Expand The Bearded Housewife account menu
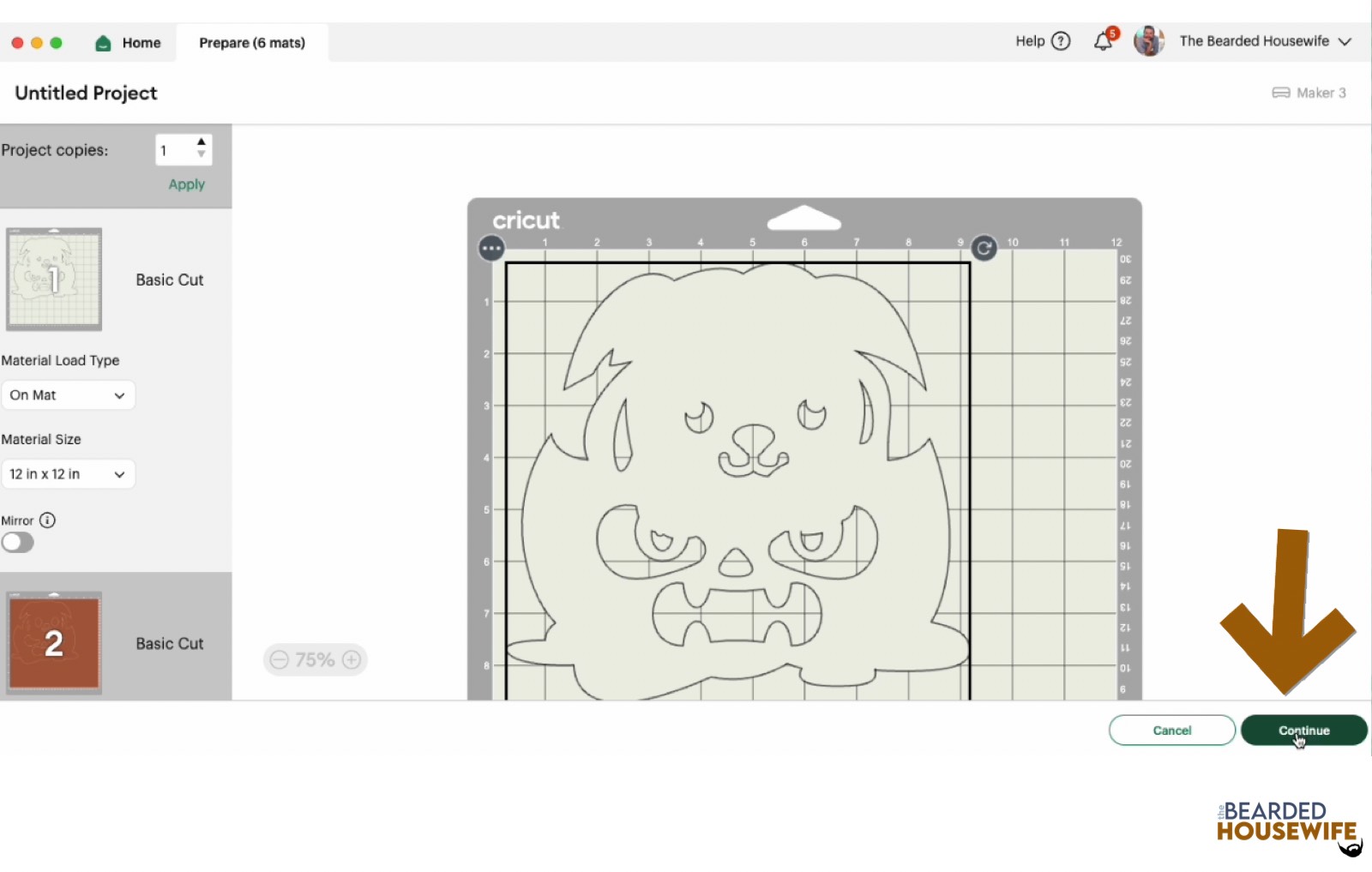1372x872 pixels. pos(1345,41)
